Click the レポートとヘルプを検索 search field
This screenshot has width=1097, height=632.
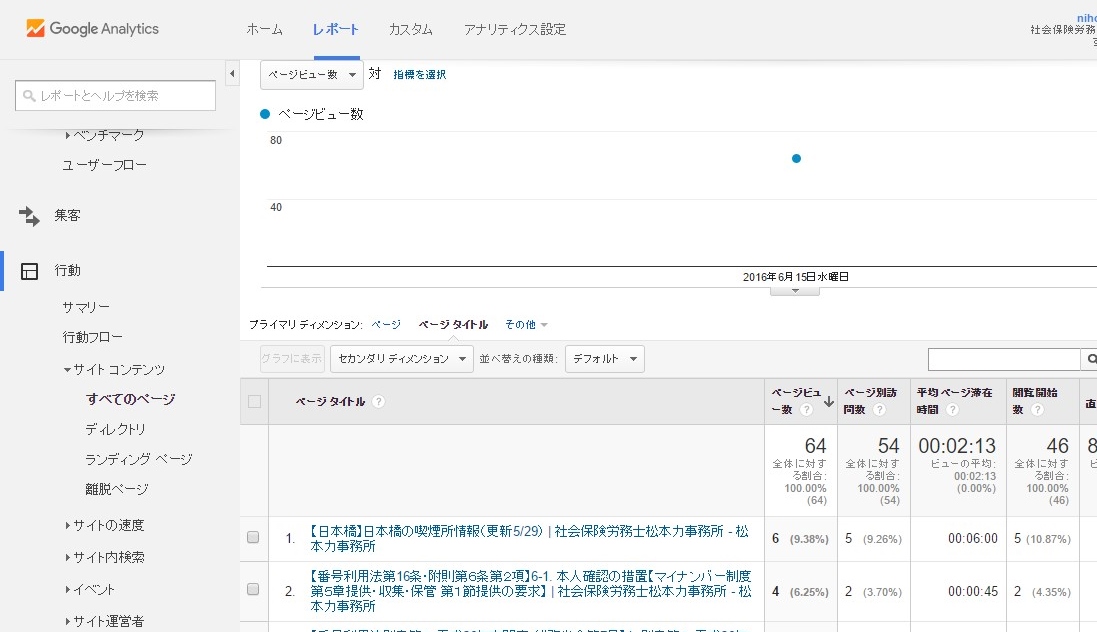tap(116, 95)
